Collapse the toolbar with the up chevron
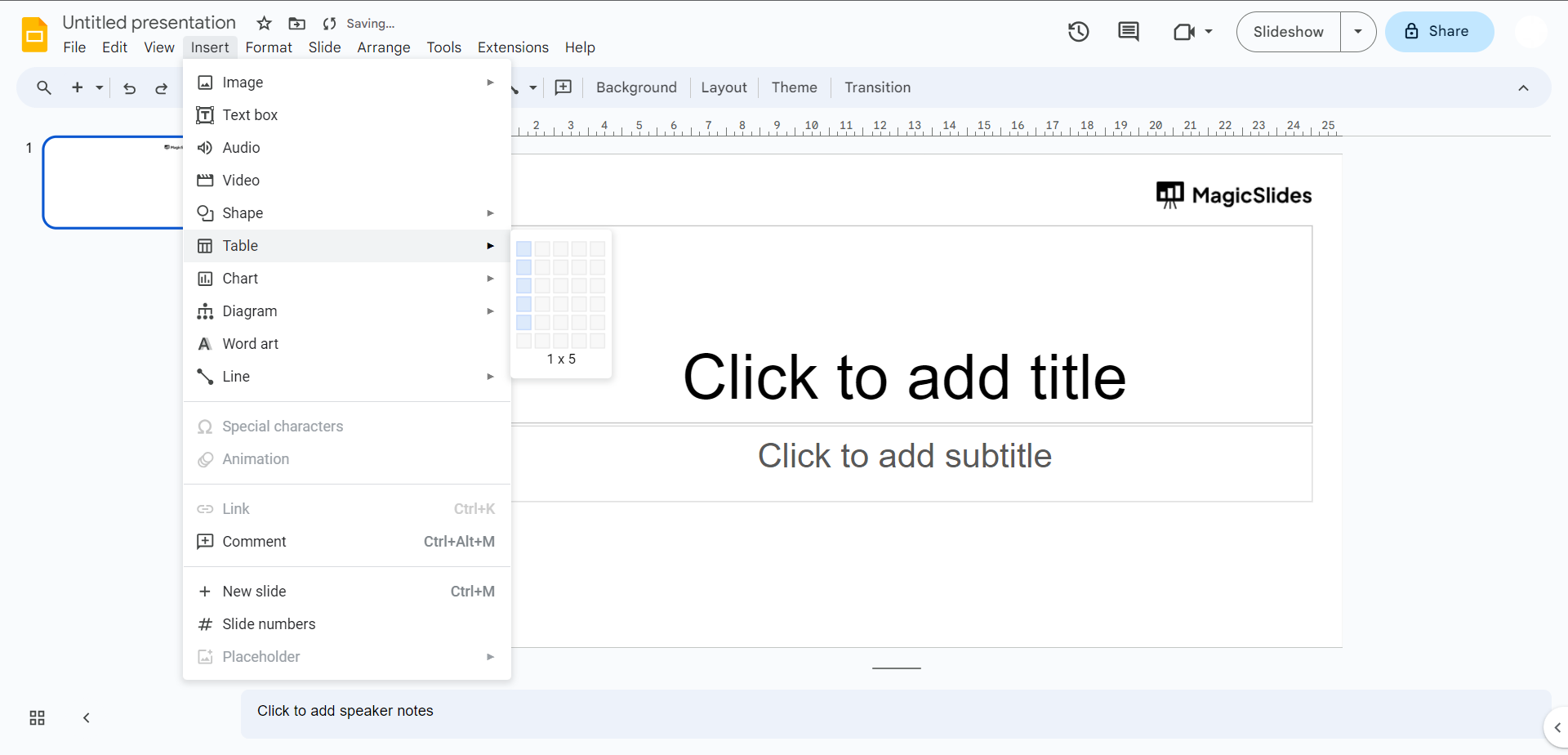The height and width of the screenshot is (755, 1568). coord(1523,88)
